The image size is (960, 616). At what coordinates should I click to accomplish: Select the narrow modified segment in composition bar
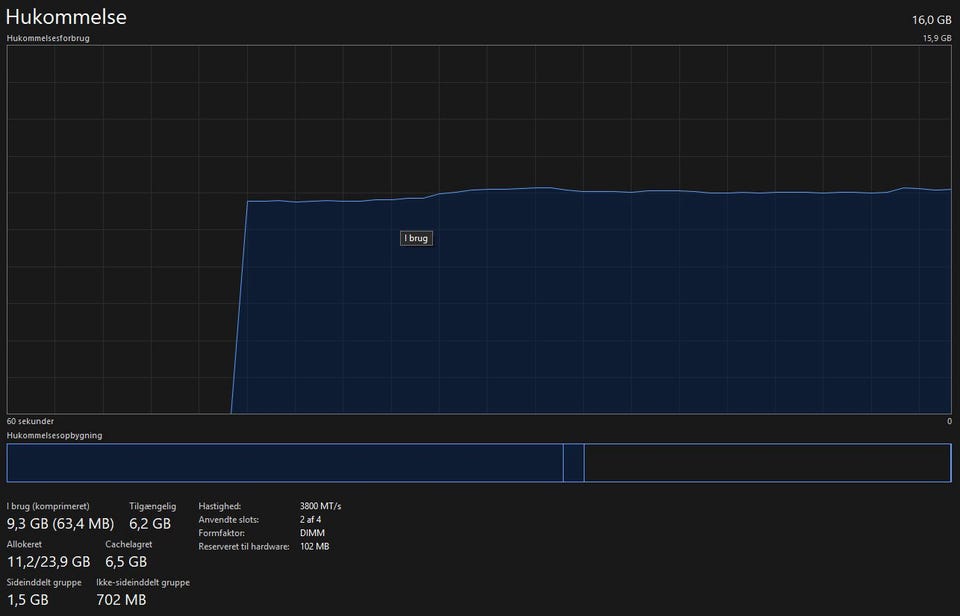tap(573, 463)
